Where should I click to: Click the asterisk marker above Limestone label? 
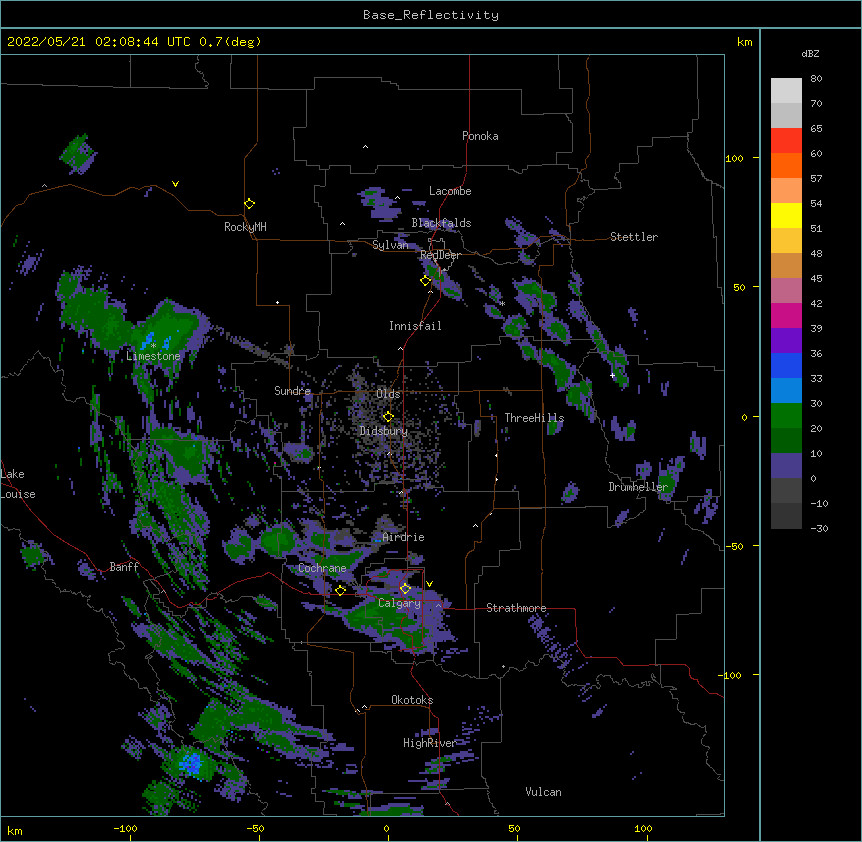154,346
